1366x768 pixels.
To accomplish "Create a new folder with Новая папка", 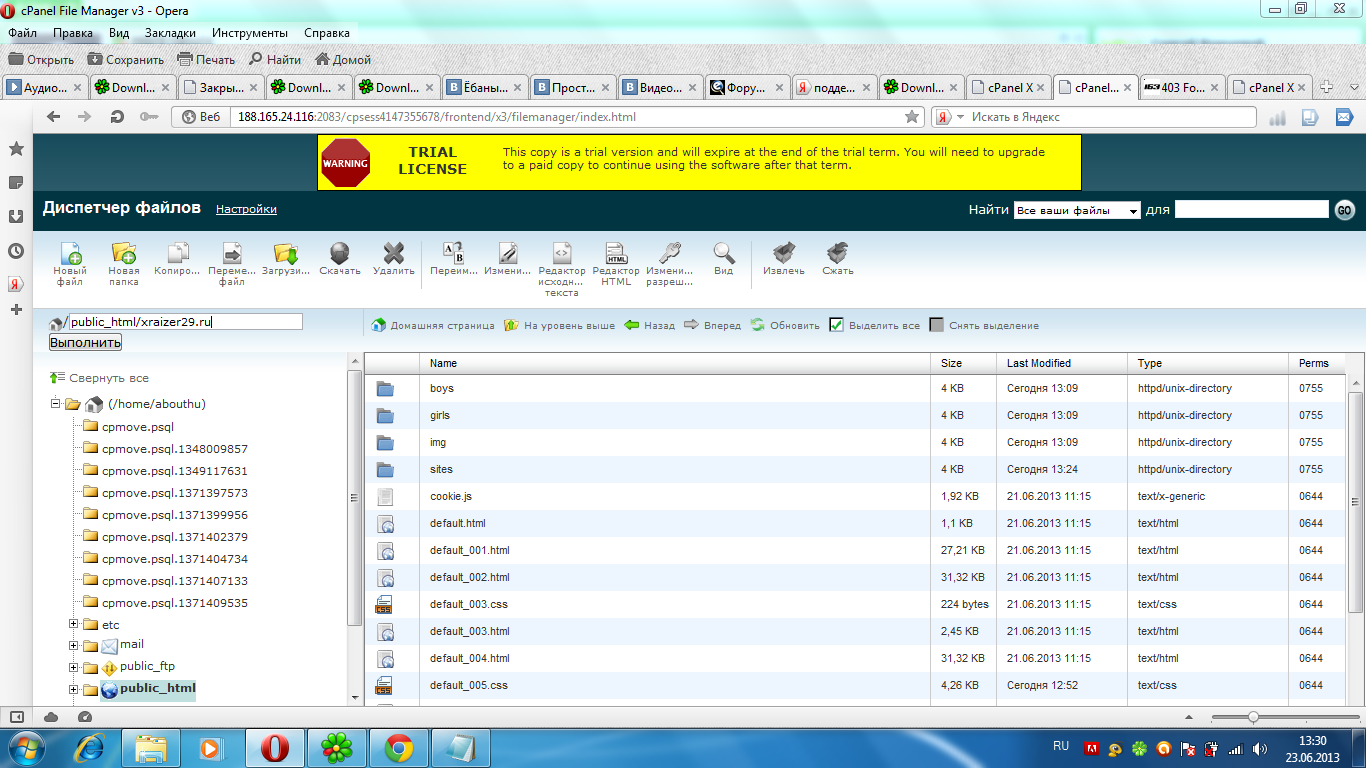I will (124, 253).
